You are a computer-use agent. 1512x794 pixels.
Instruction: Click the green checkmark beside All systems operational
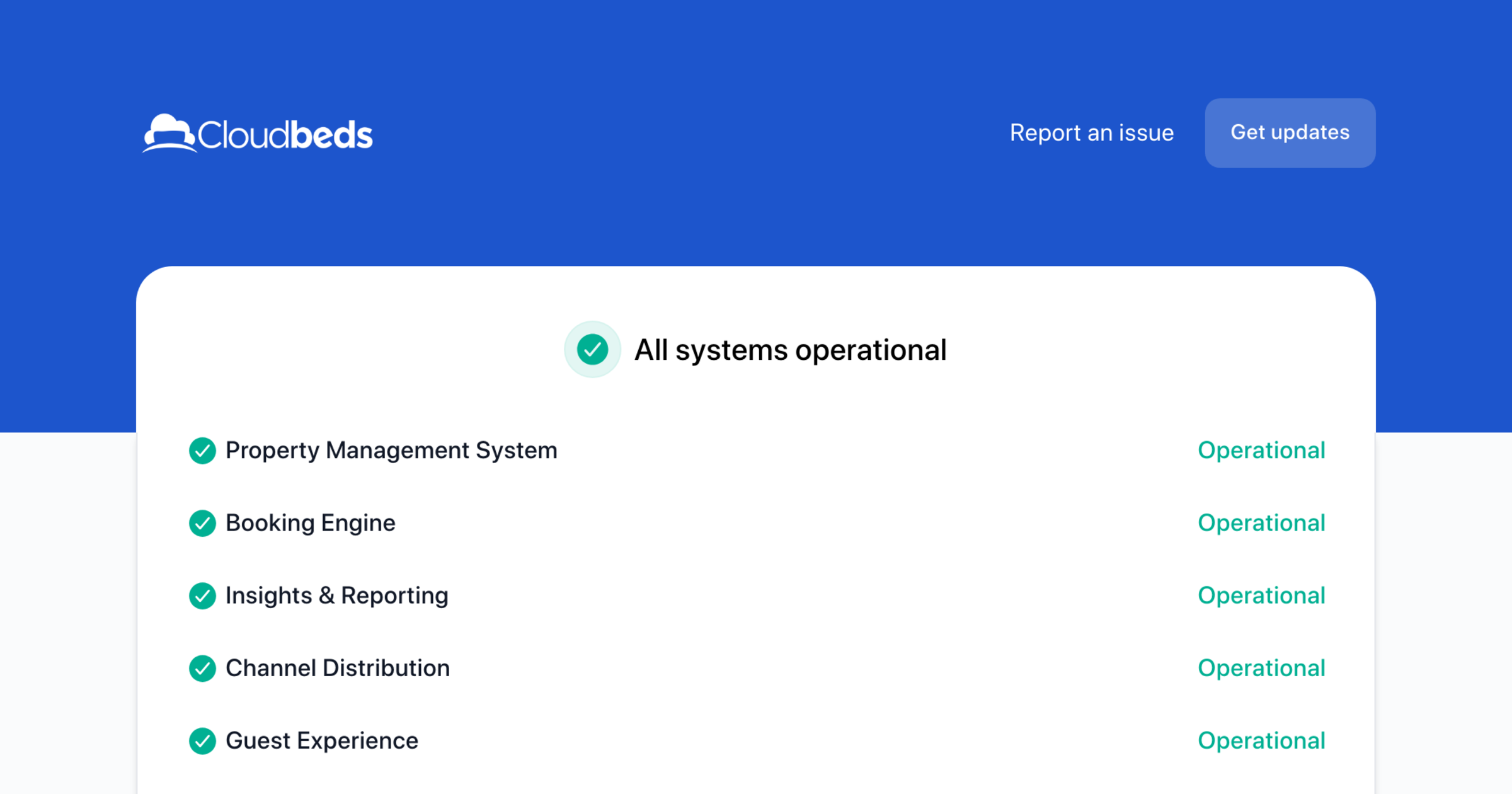592,349
